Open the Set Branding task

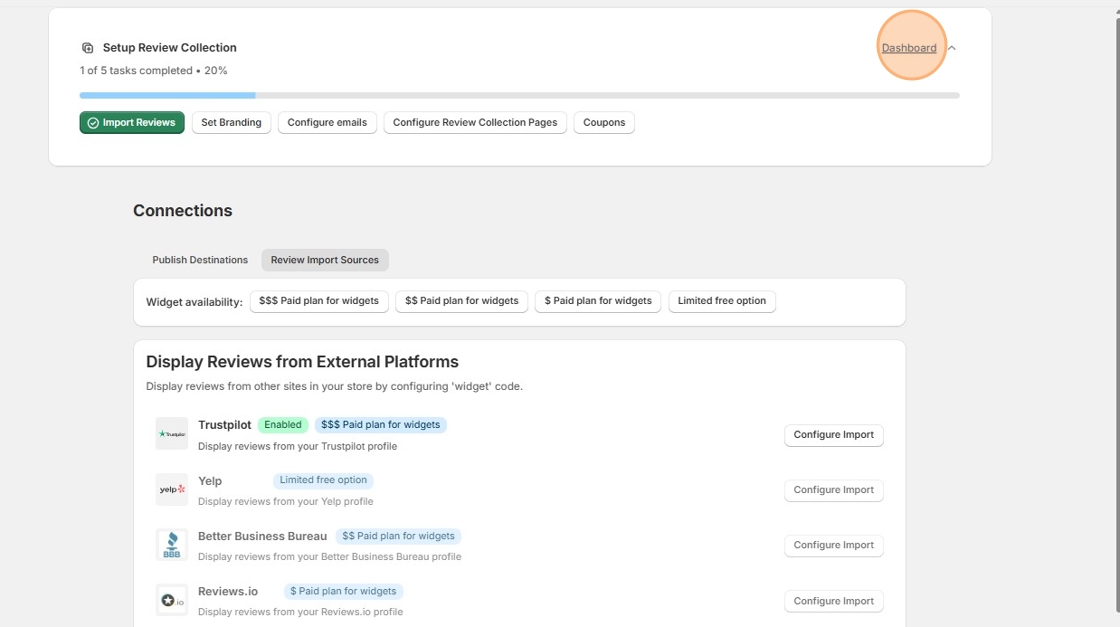[x=231, y=122]
